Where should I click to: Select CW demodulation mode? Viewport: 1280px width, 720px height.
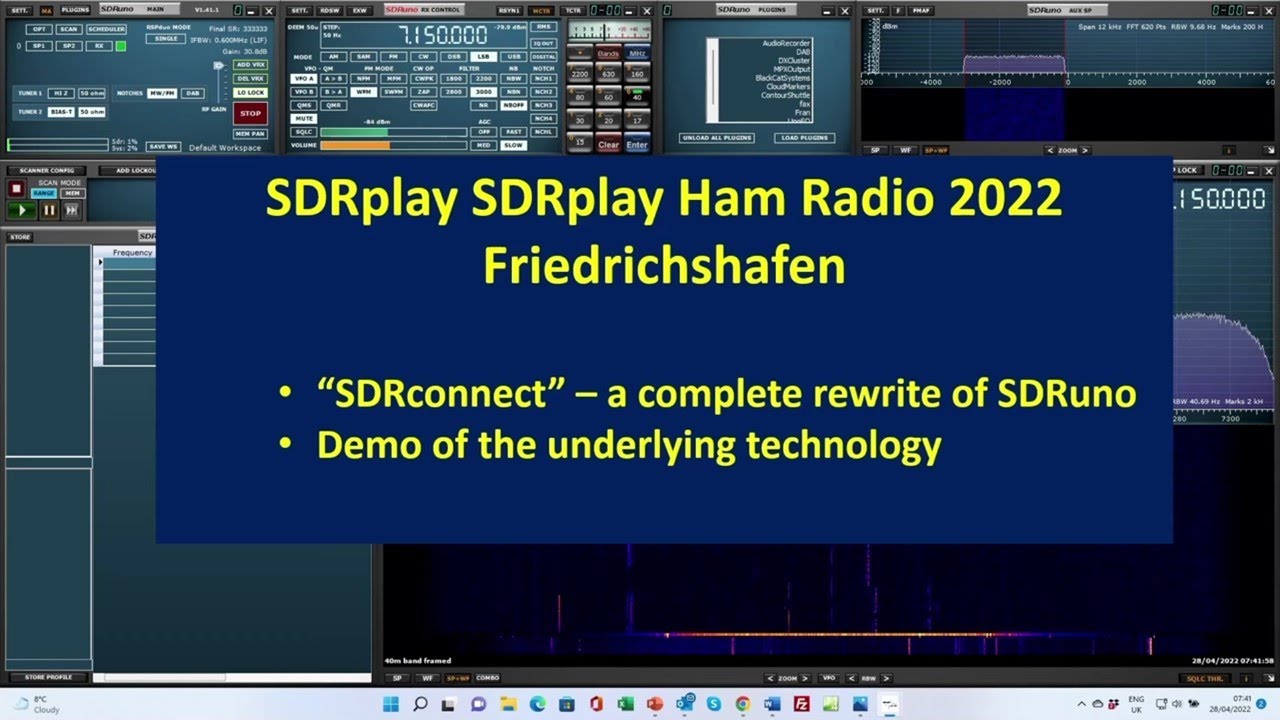tap(424, 57)
